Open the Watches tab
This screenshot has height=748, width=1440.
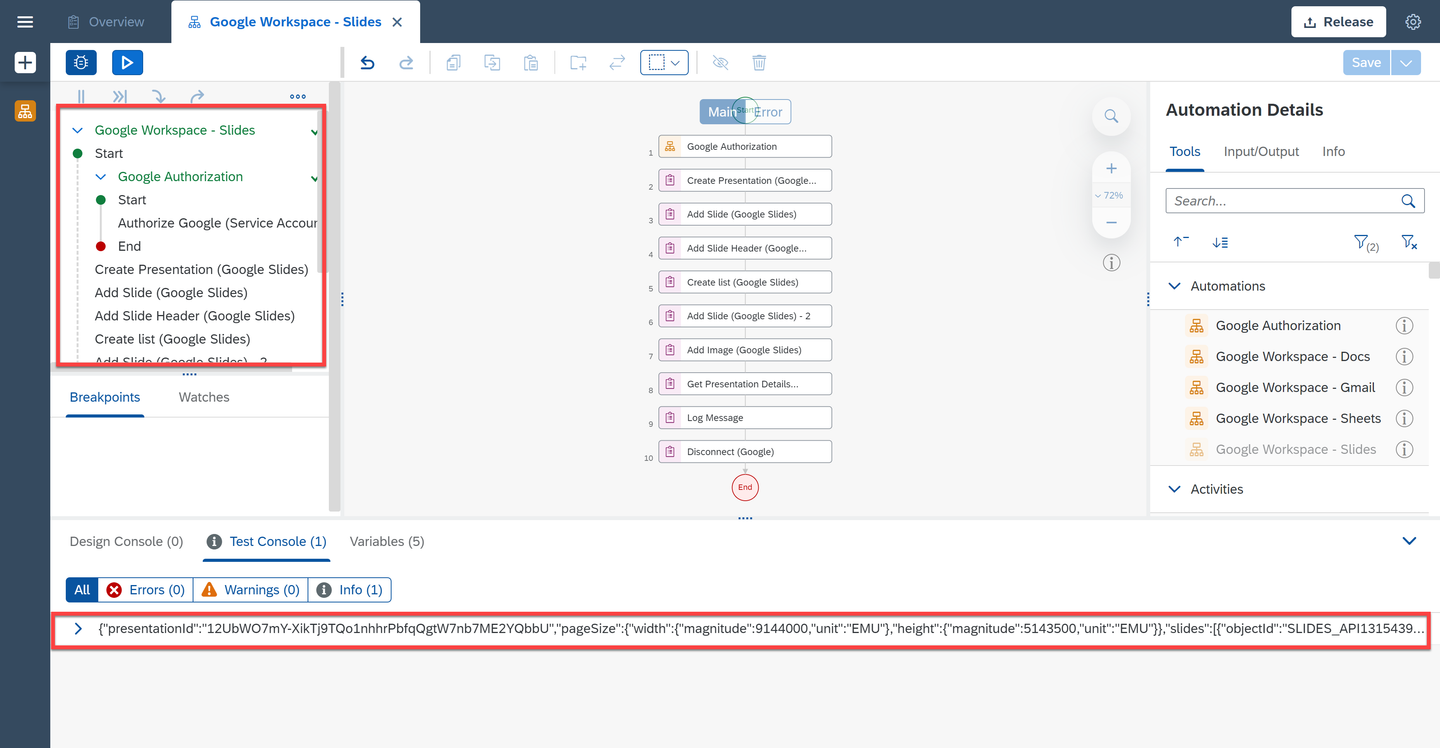pos(204,397)
